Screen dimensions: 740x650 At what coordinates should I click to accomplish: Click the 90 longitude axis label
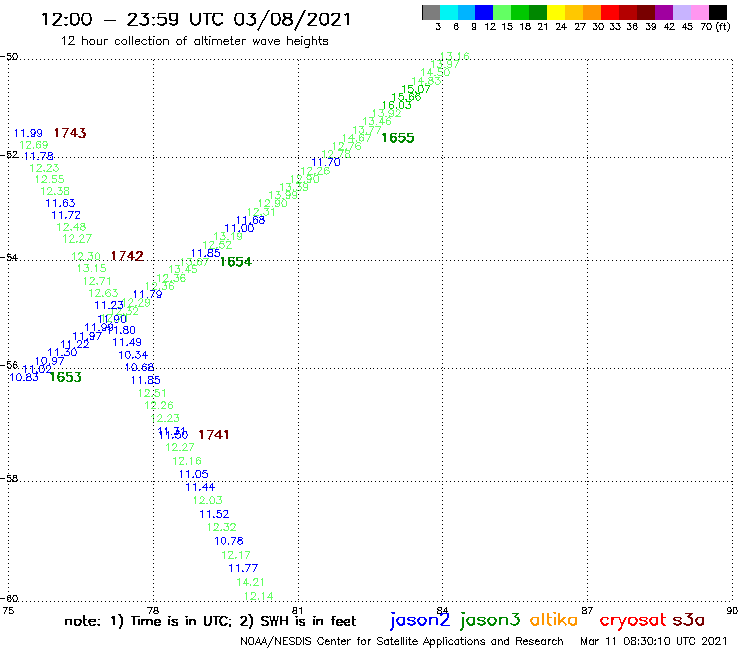[x=732, y=610]
